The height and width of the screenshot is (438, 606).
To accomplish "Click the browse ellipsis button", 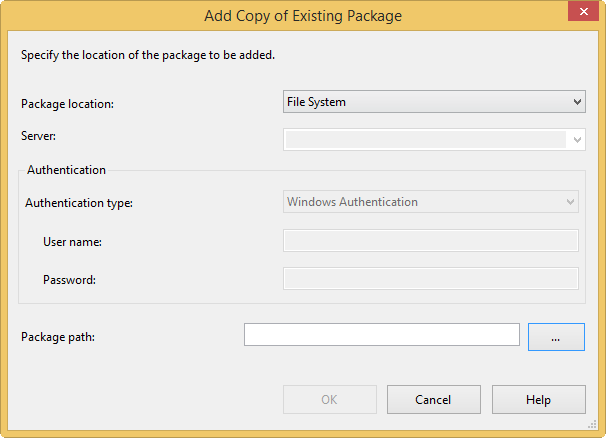I will click(x=556, y=337).
